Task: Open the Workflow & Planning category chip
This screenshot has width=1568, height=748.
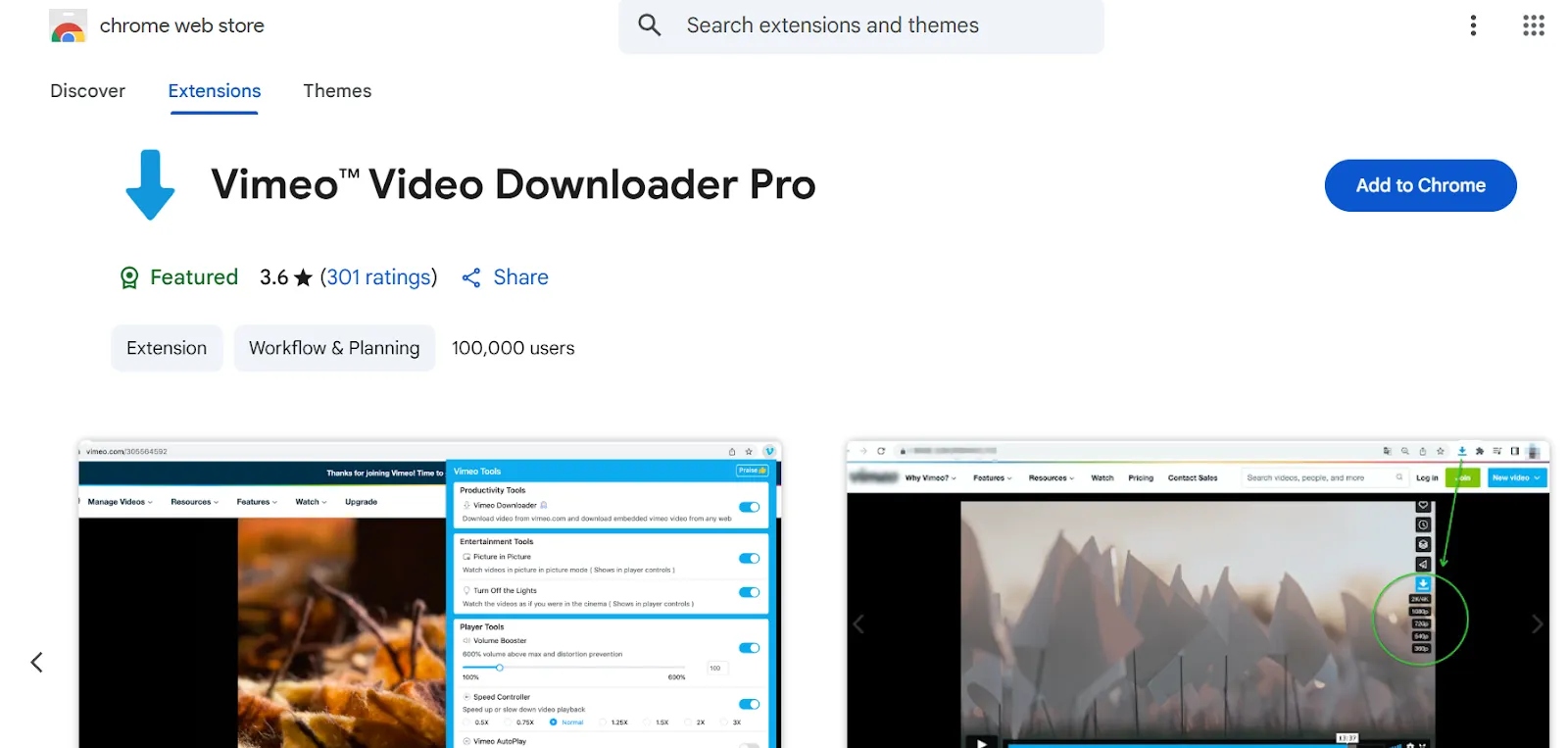Action: 334,348
